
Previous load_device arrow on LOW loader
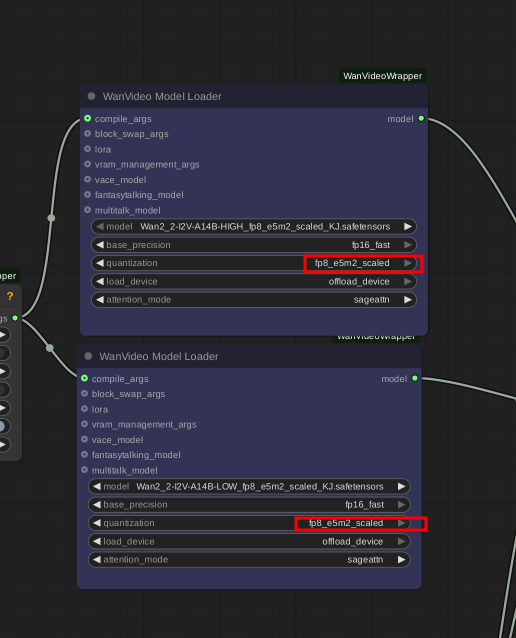[96, 542]
